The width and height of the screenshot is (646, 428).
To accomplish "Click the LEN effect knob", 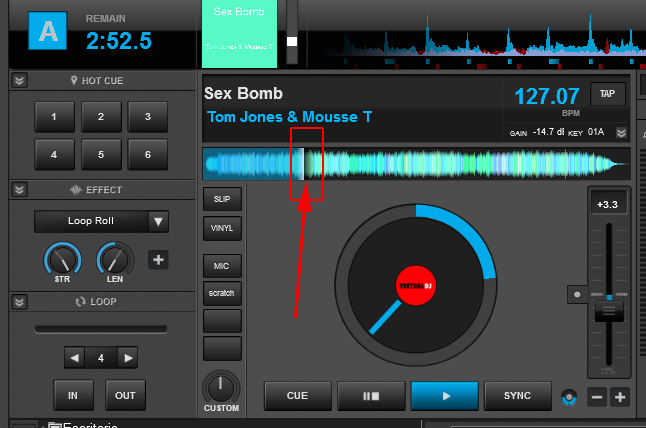I will [115, 260].
